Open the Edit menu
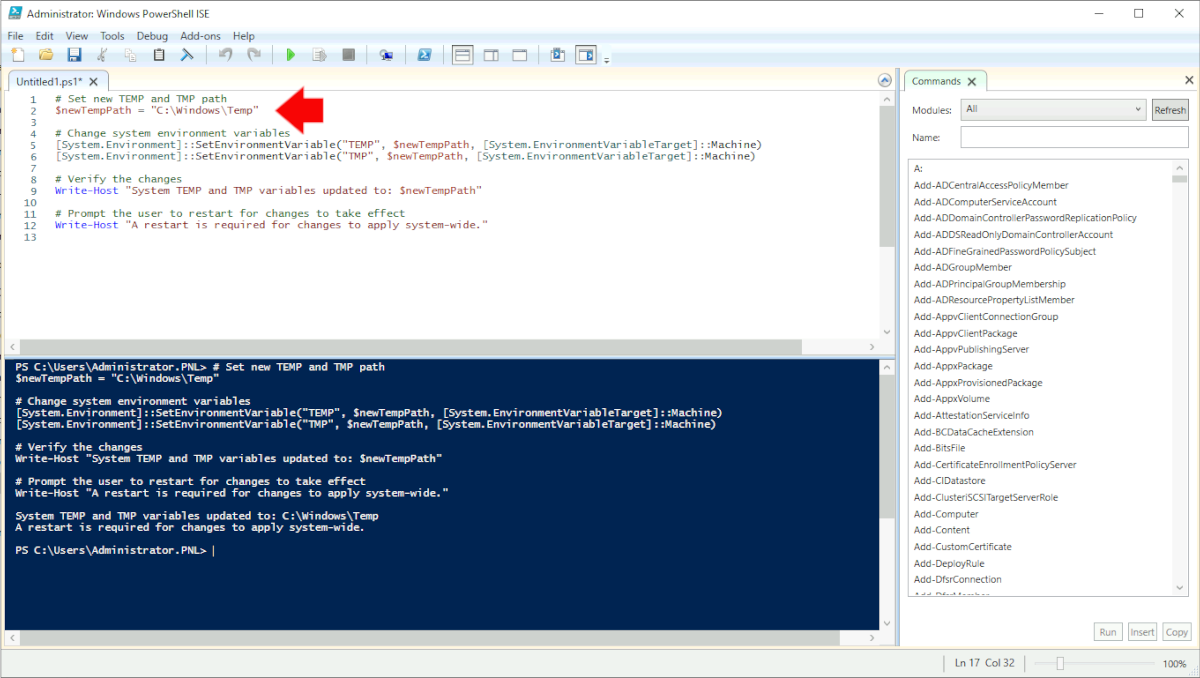1200x678 pixels. [x=44, y=36]
